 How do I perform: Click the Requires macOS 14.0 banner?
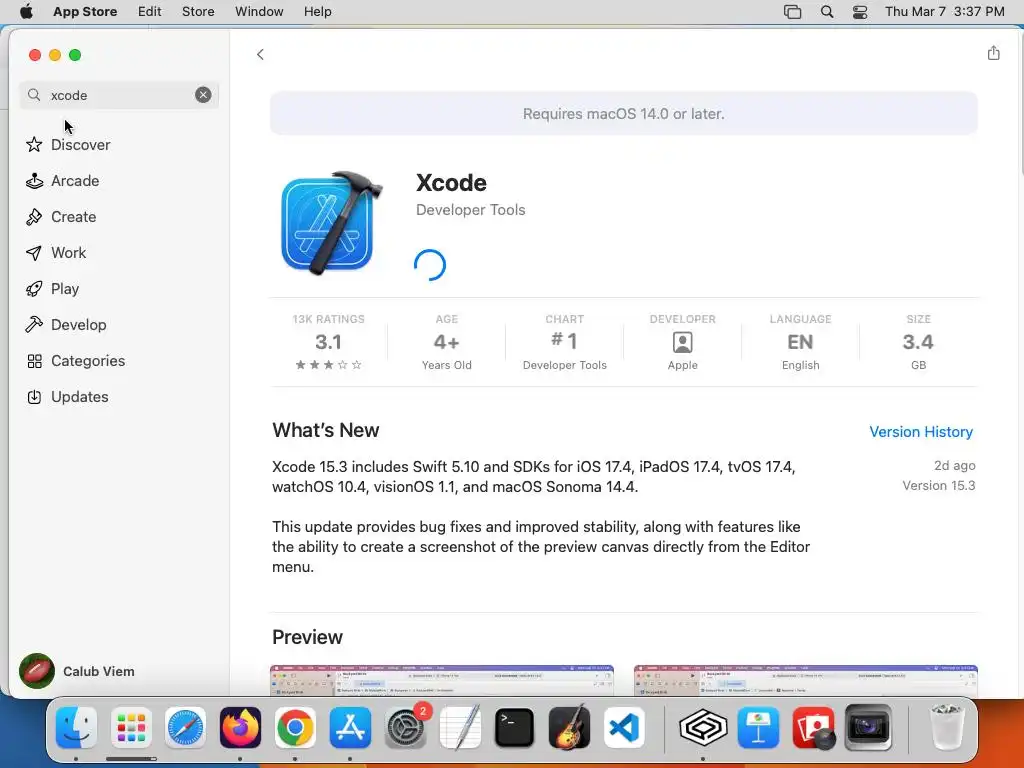[x=624, y=114]
